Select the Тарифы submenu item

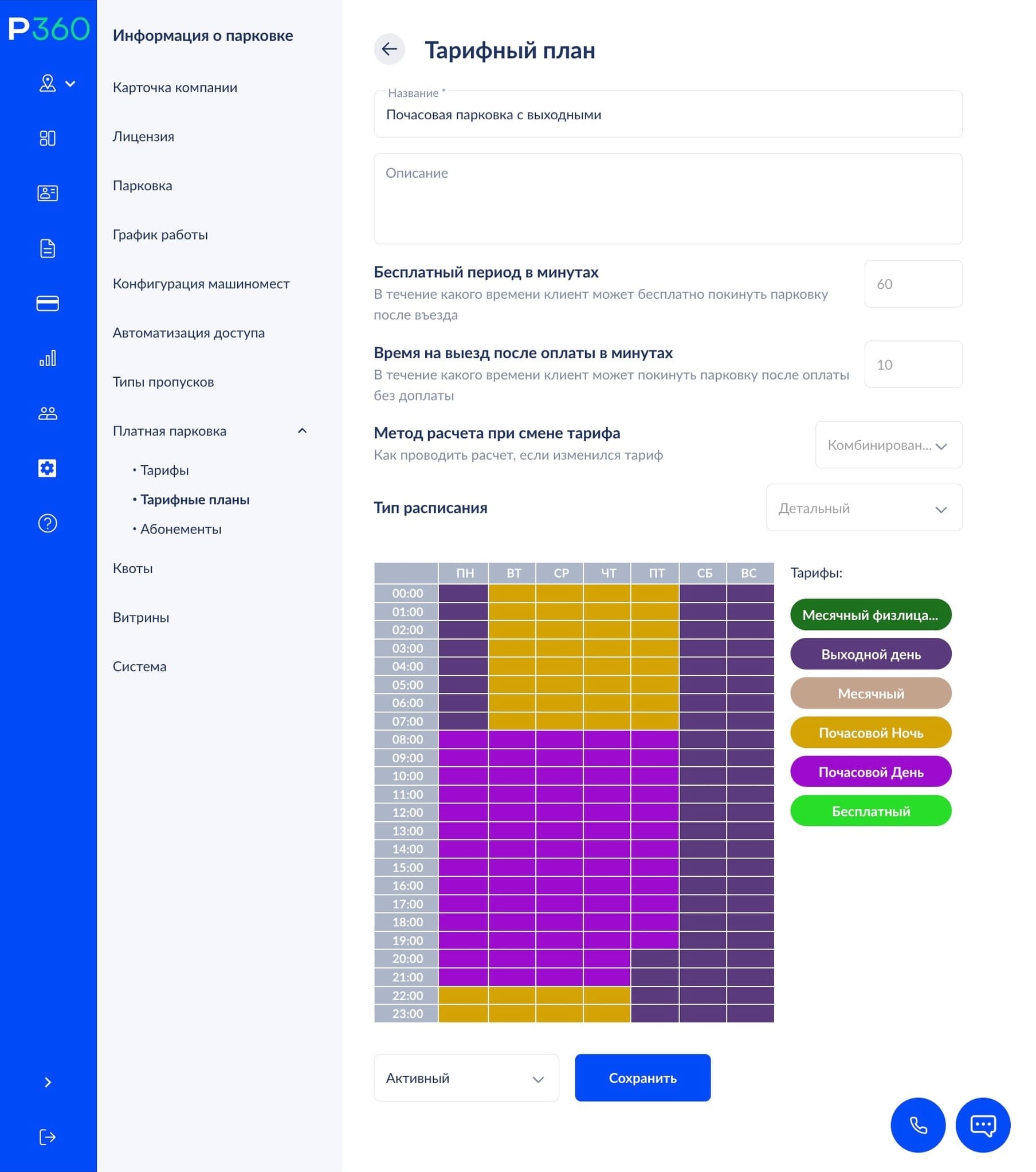164,470
